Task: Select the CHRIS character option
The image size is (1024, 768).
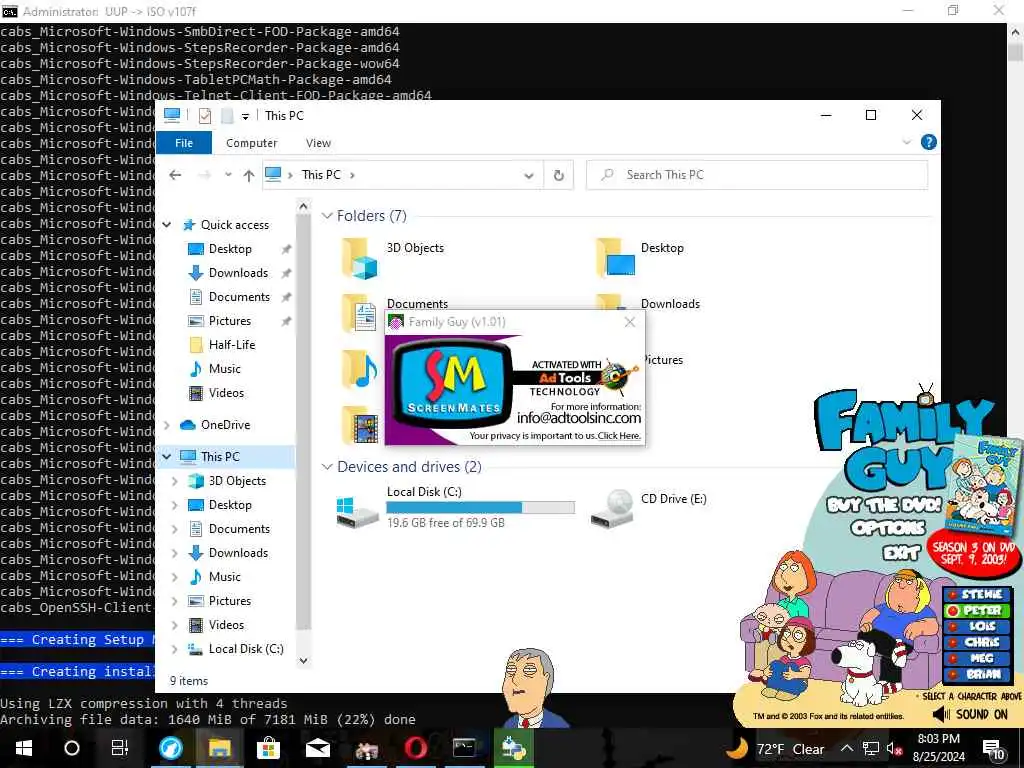Action: [x=976, y=643]
